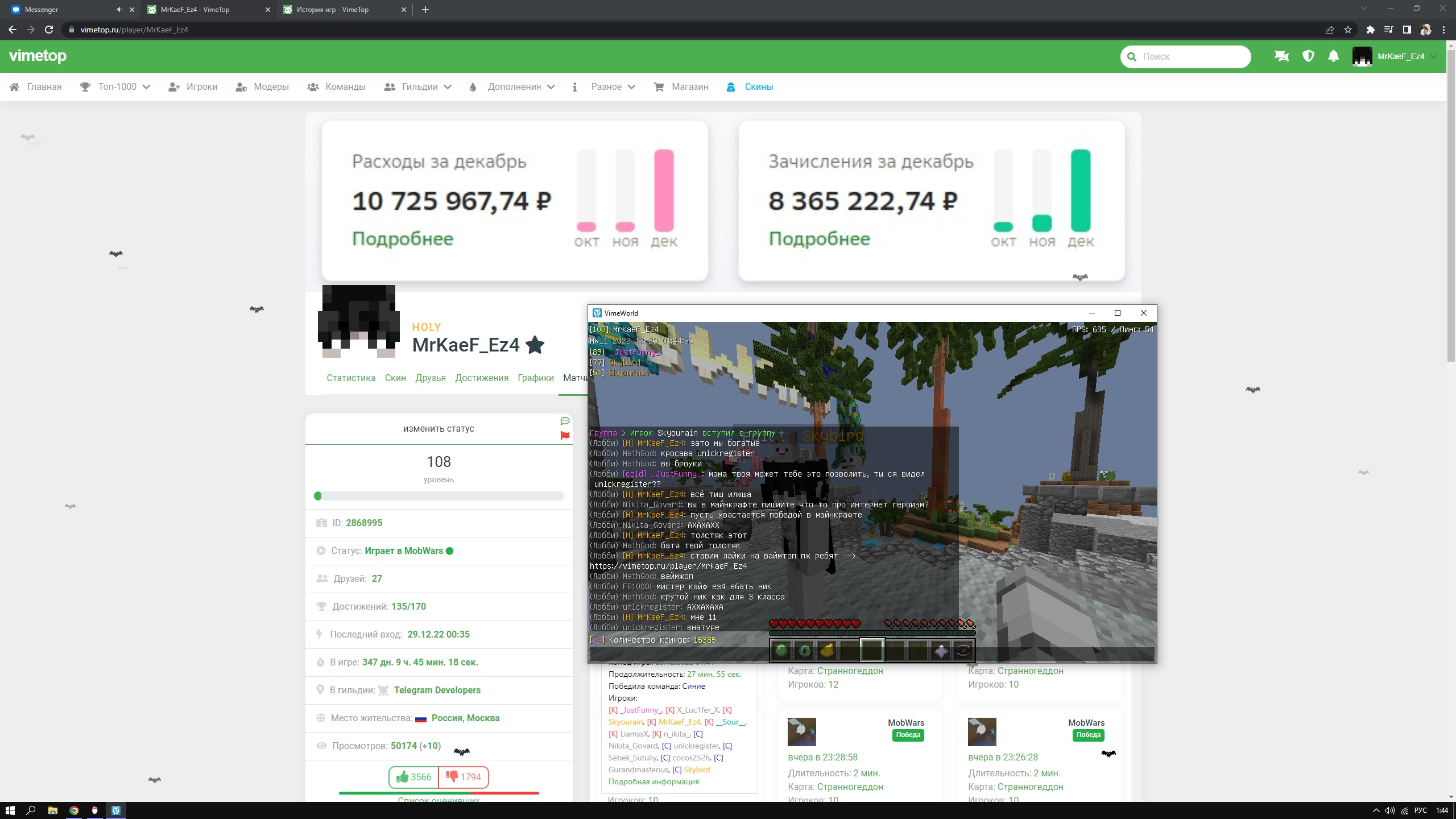Click Подробная информация link
This screenshot has width=1456, height=819.
pos(653,781)
